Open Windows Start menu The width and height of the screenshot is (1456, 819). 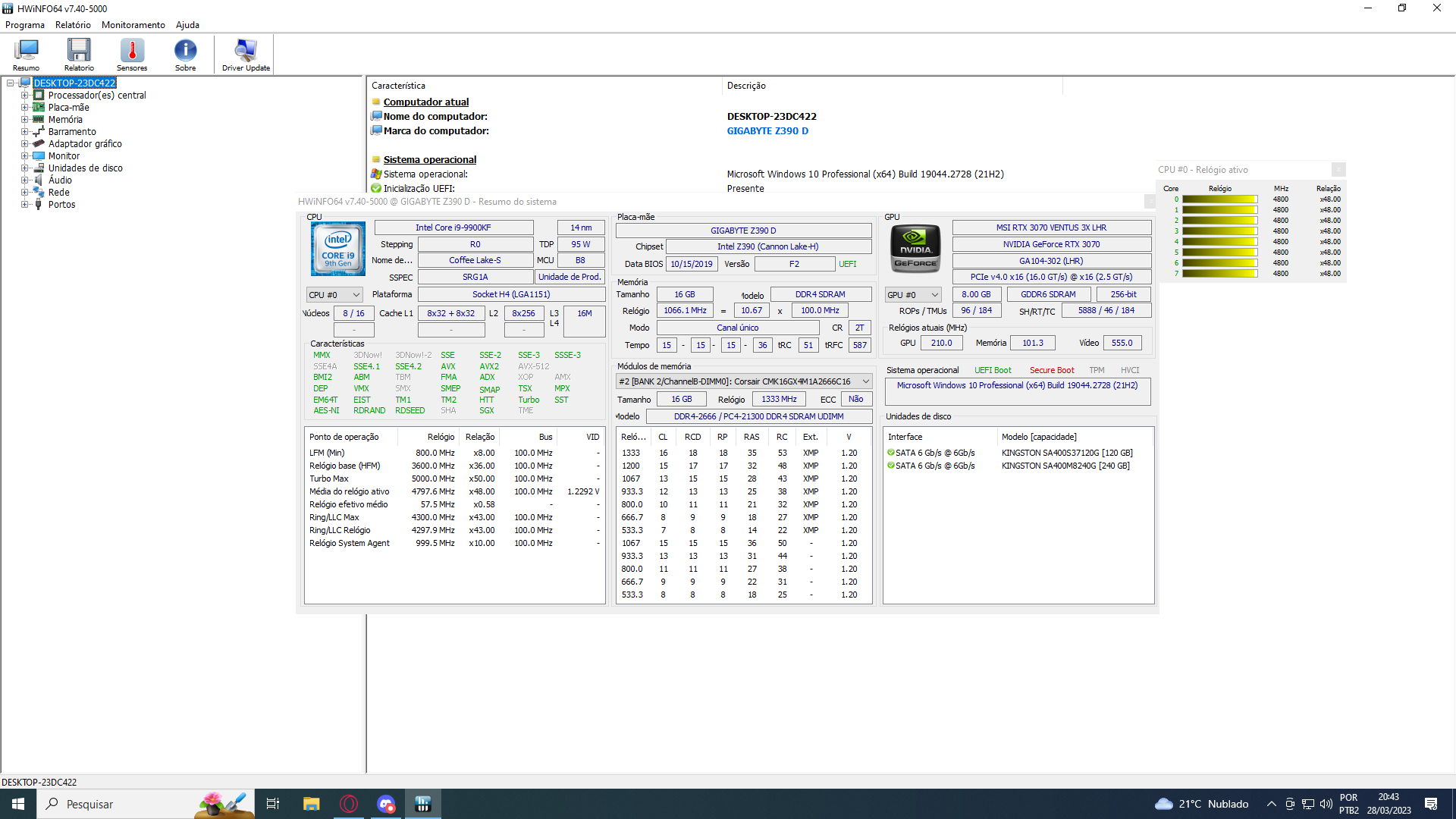pyautogui.click(x=18, y=804)
